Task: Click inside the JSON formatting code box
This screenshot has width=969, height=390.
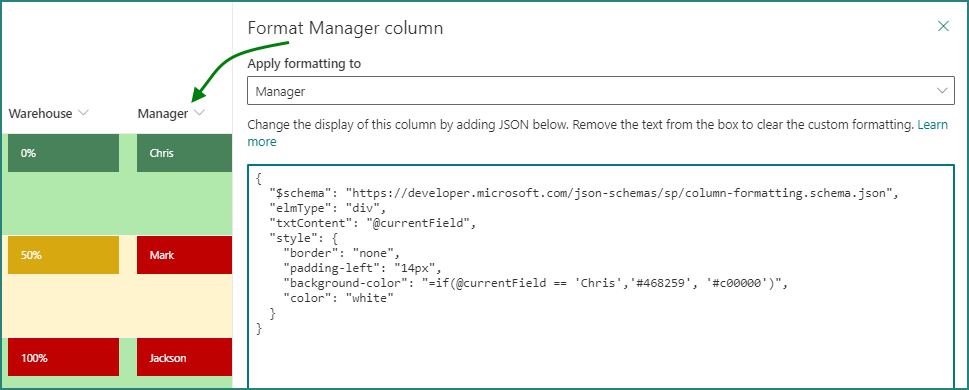Action: (x=601, y=277)
